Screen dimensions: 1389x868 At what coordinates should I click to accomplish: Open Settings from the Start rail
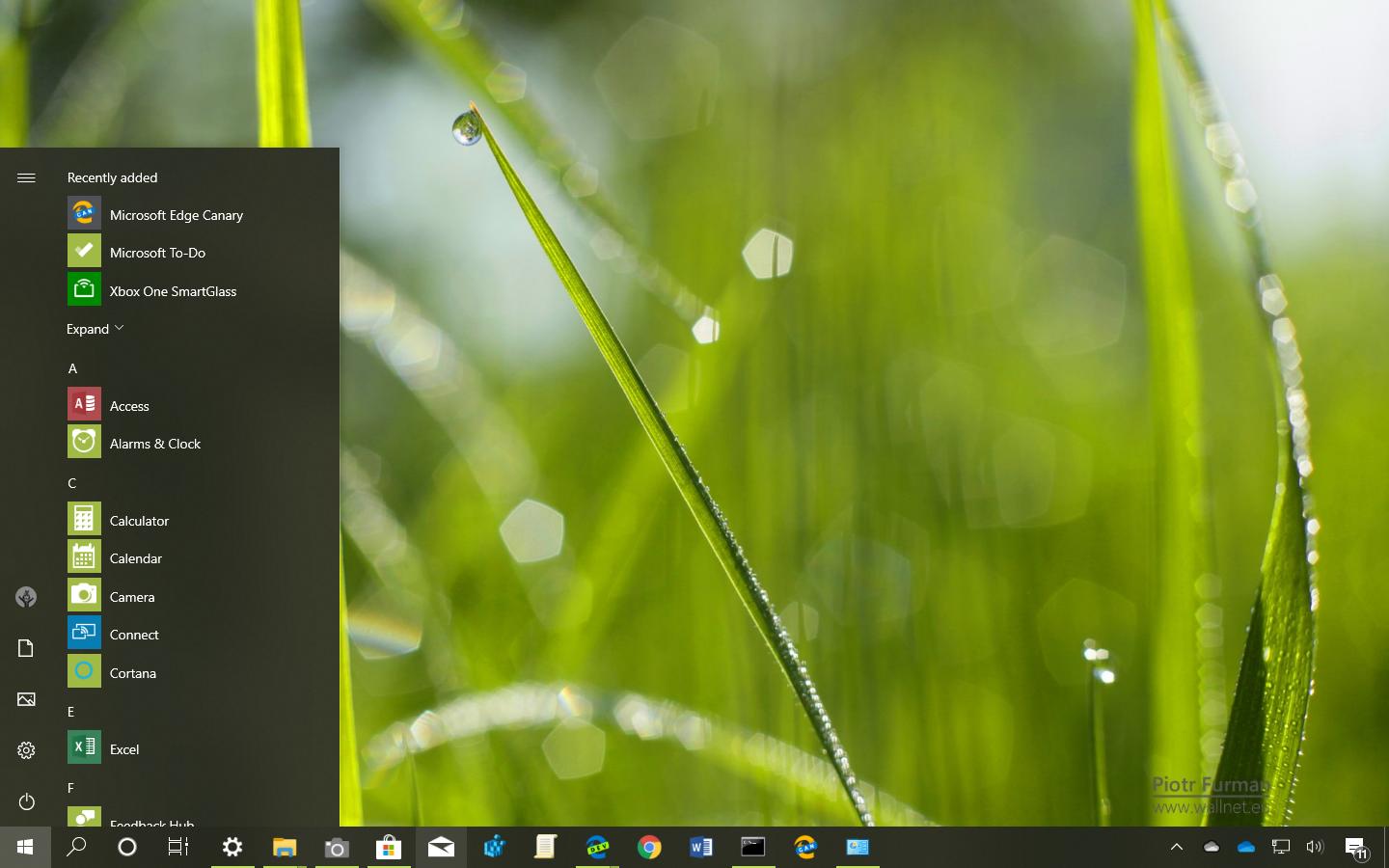coord(26,749)
